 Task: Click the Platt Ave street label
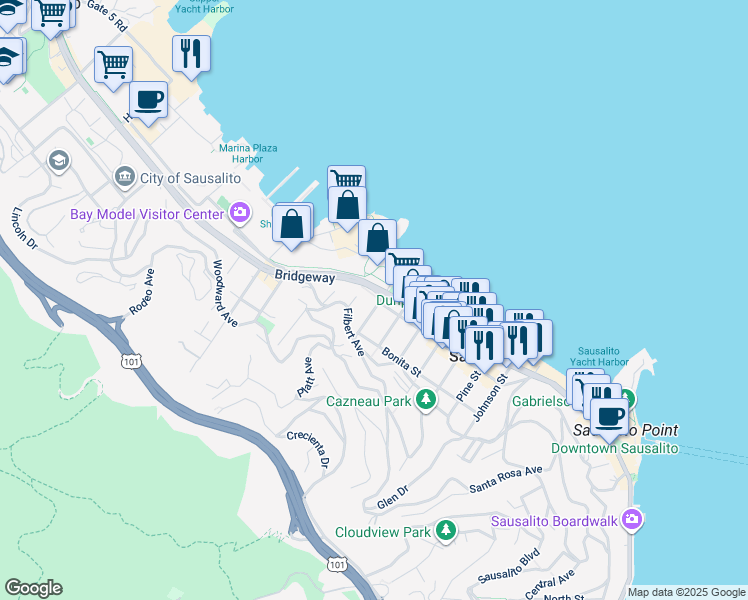[306, 377]
